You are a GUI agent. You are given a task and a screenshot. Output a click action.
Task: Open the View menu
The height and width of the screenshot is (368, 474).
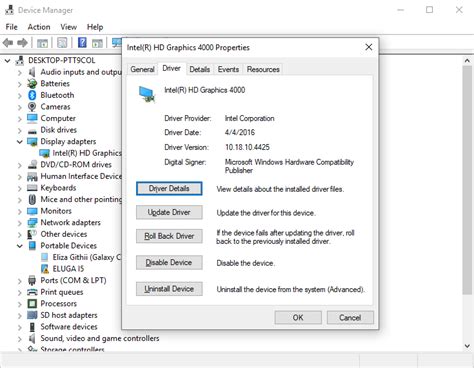69,27
